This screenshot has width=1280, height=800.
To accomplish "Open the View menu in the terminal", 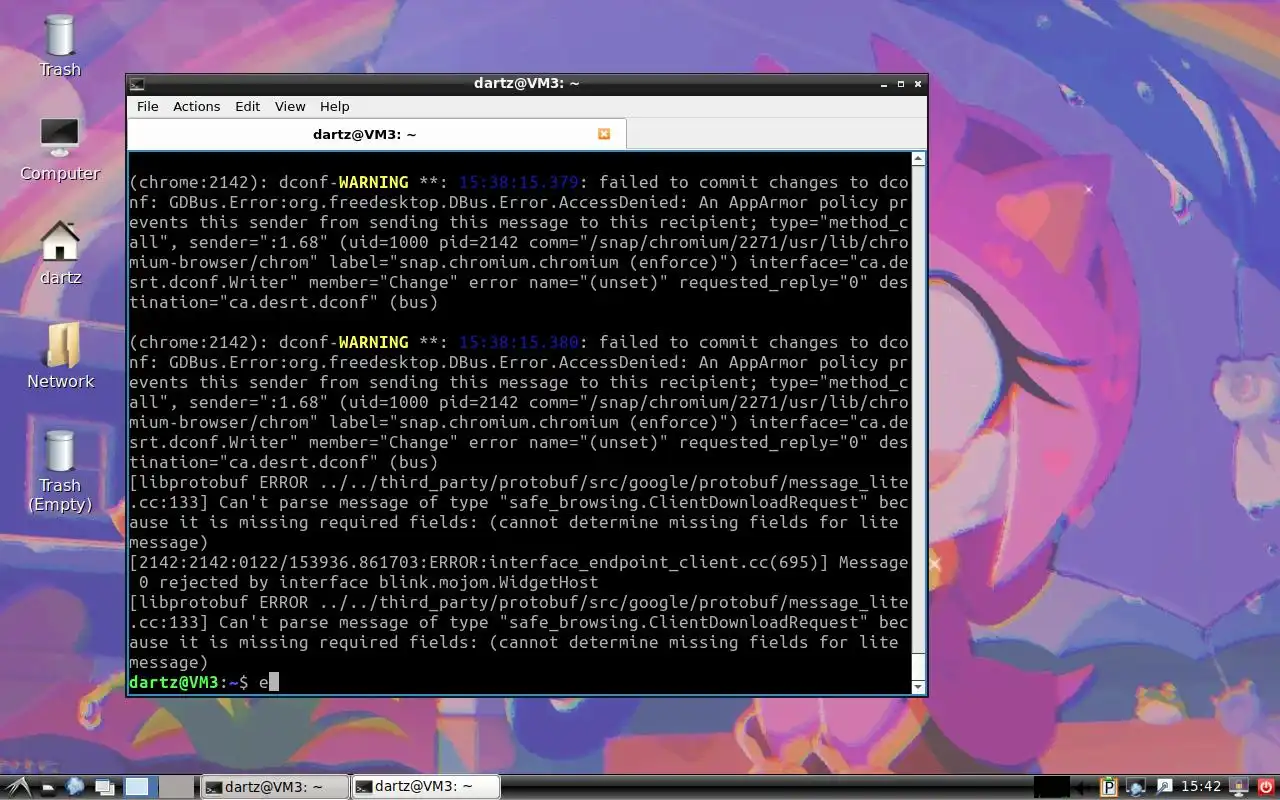I will [290, 106].
